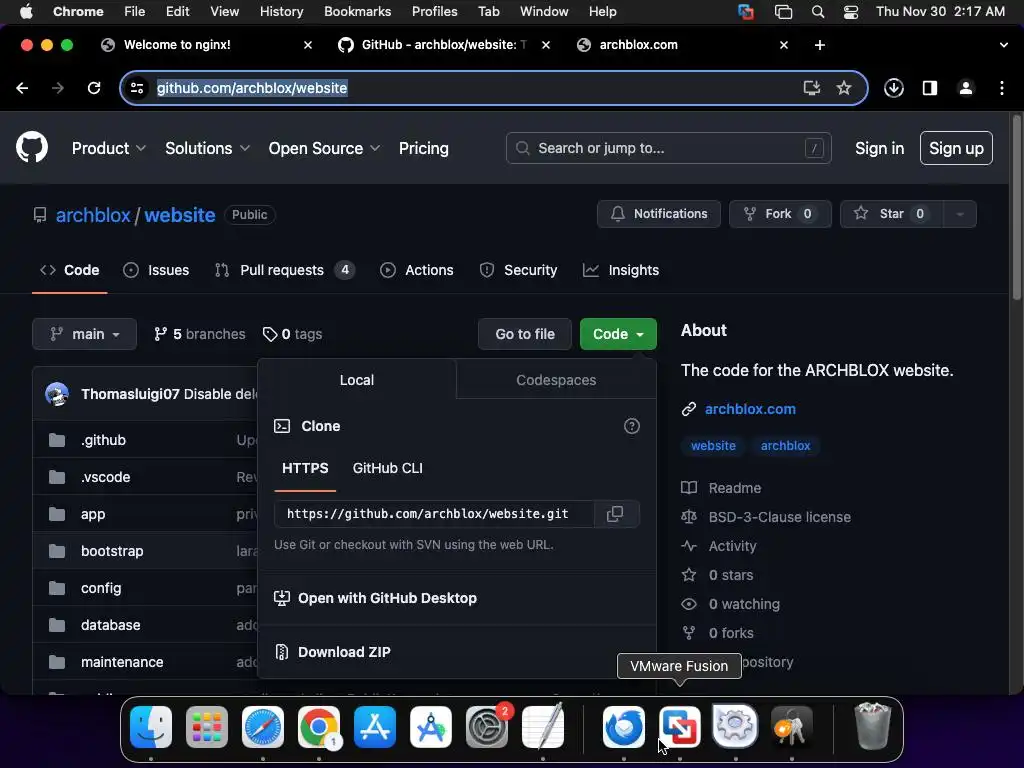Toggle Chrome side panel
The width and height of the screenshot is (1024, 768).
point(929,88)
